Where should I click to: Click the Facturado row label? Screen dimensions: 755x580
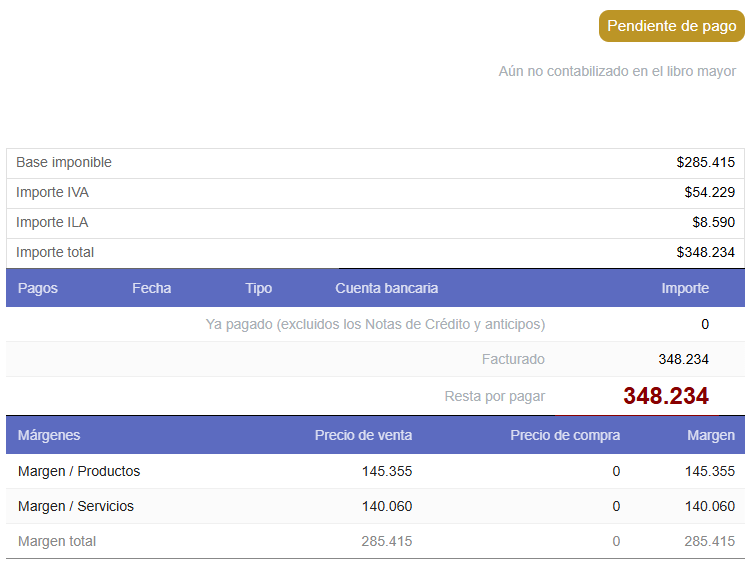coord(513,359)
